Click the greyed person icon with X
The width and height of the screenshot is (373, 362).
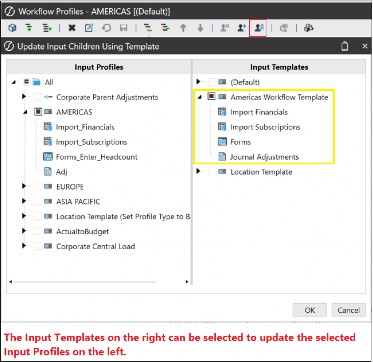(225, 28)
